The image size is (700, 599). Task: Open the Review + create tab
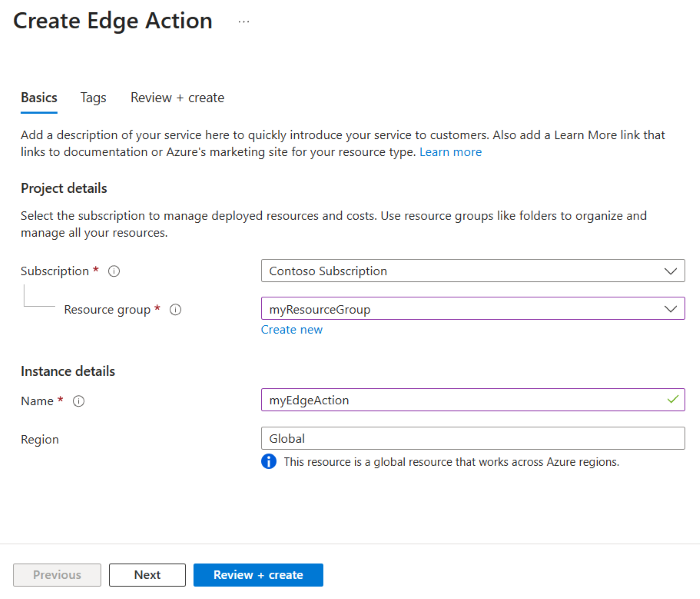pyautogui.click(x=177, y=97)
